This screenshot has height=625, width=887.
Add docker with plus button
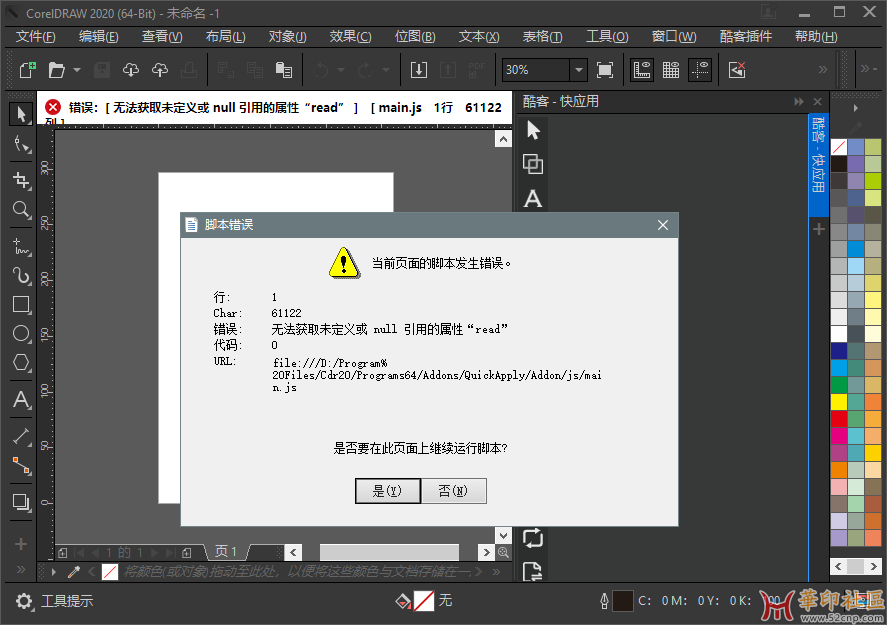(x=819, y=229)
